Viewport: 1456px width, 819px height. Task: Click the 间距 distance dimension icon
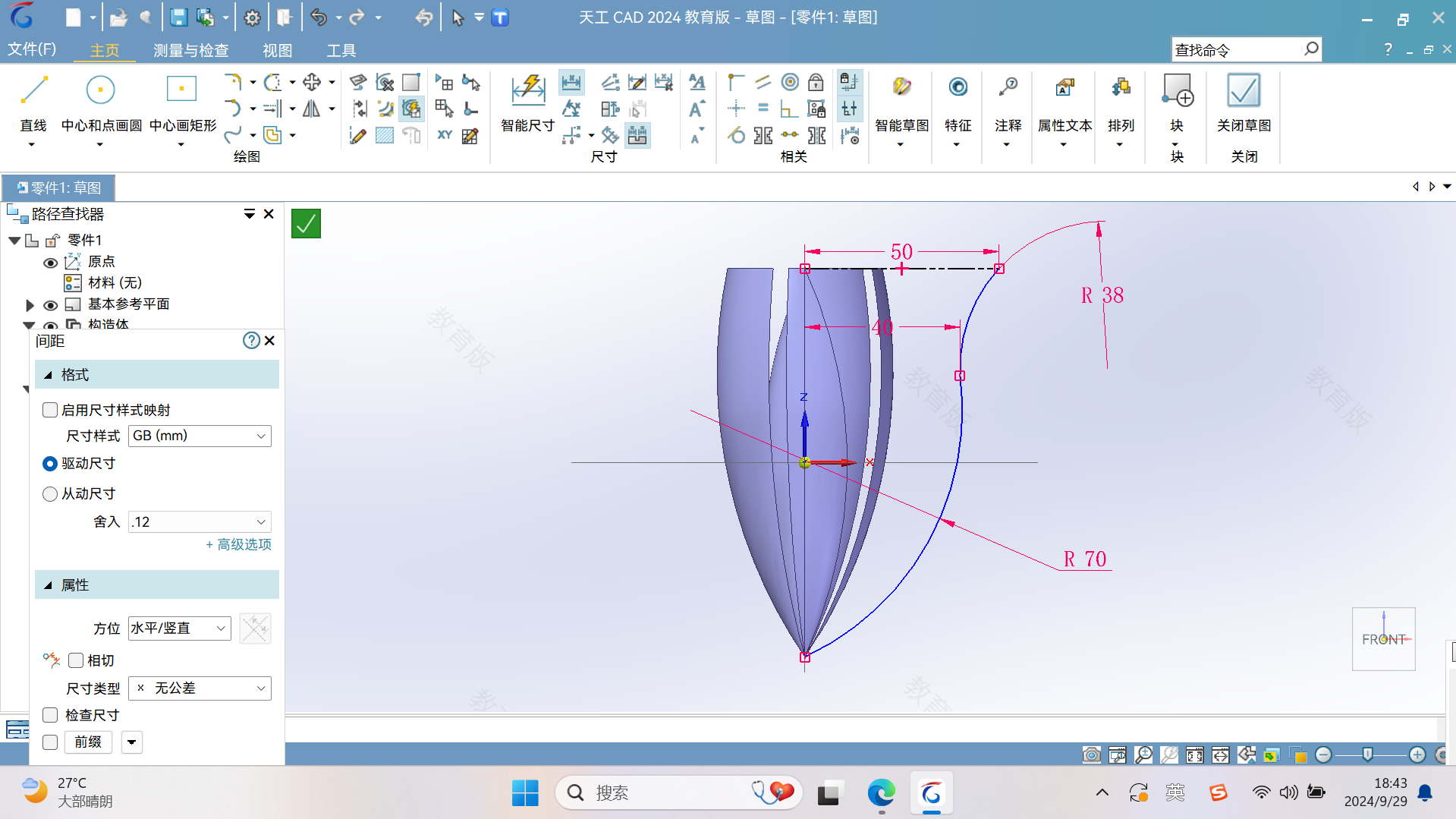pyautogui.click(x=571, y=82)
